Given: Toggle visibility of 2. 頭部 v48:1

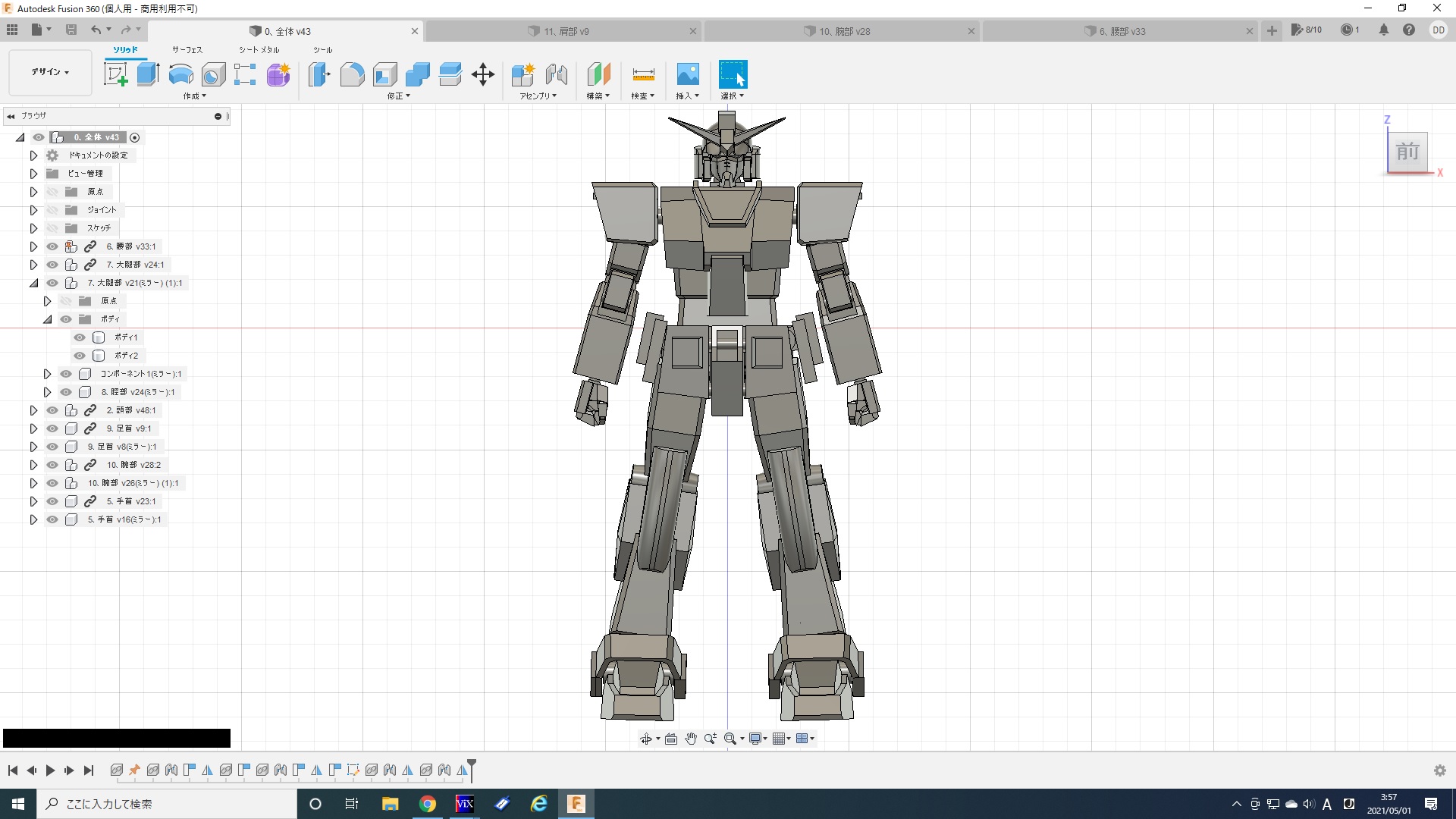Looking at the screenshot, I should click(x=52, y=410).
